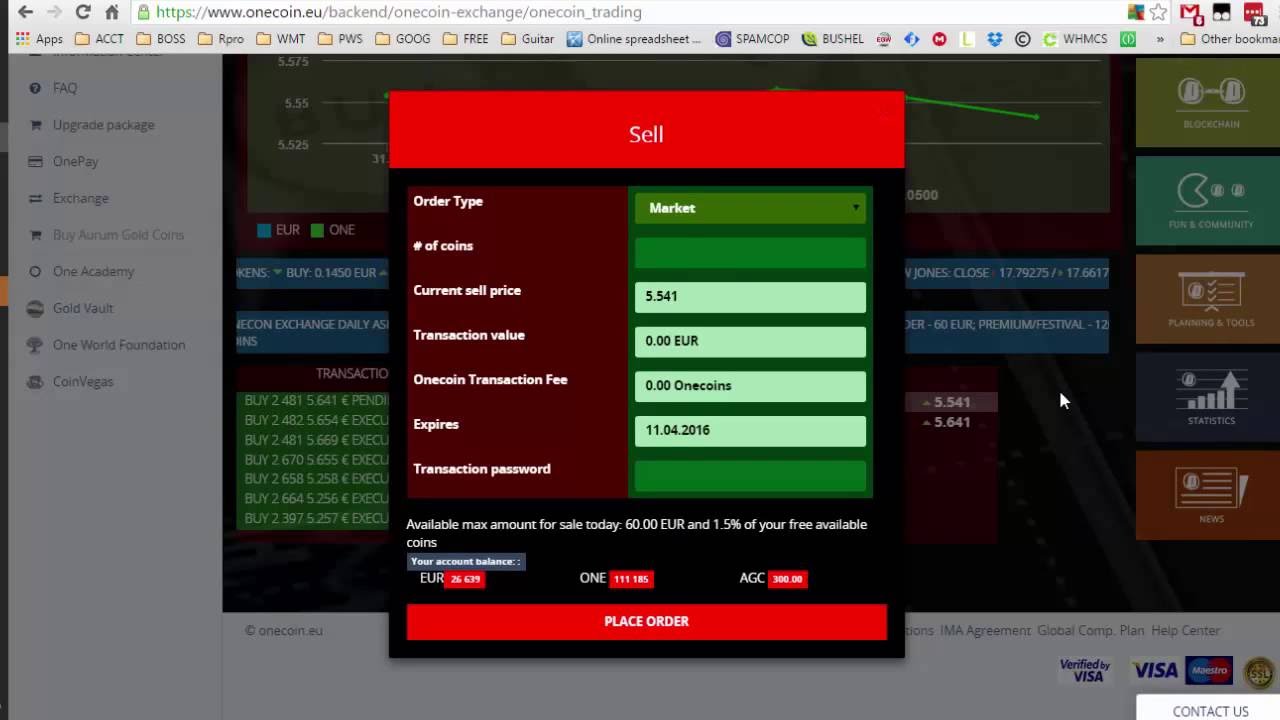The image size is (1280, 720).
Task: Open the Online spreadsheet bookmark
Action: tap(635, 39)
